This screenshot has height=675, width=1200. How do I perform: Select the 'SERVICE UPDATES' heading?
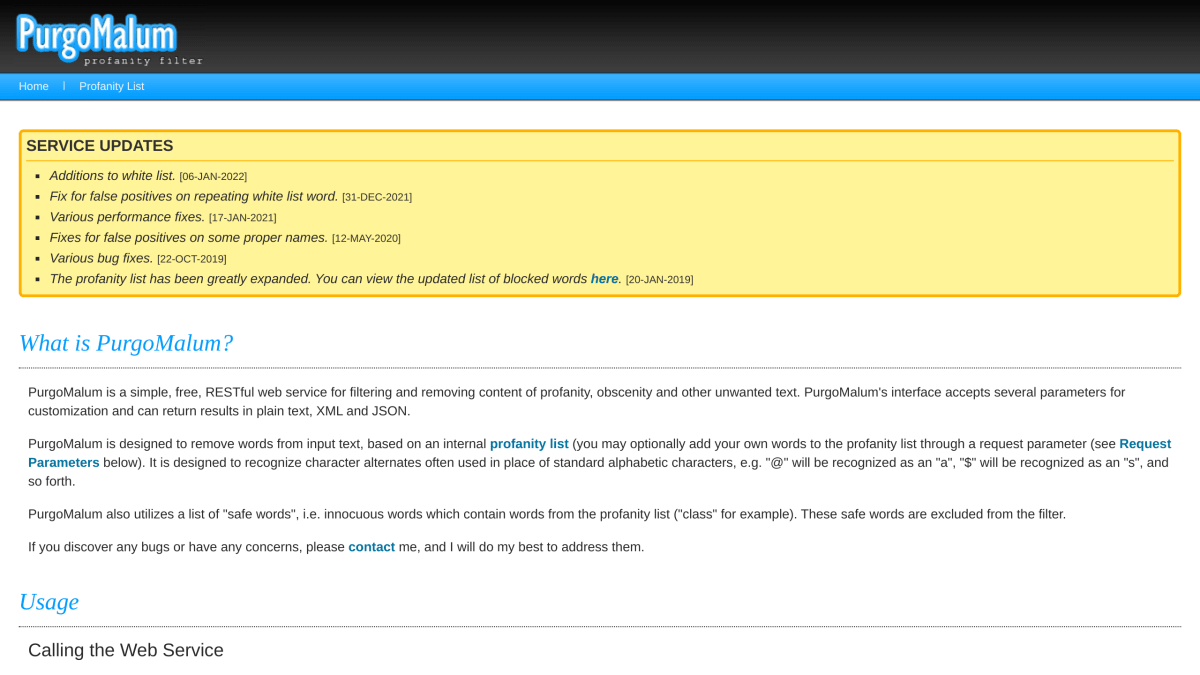point(100,146)
